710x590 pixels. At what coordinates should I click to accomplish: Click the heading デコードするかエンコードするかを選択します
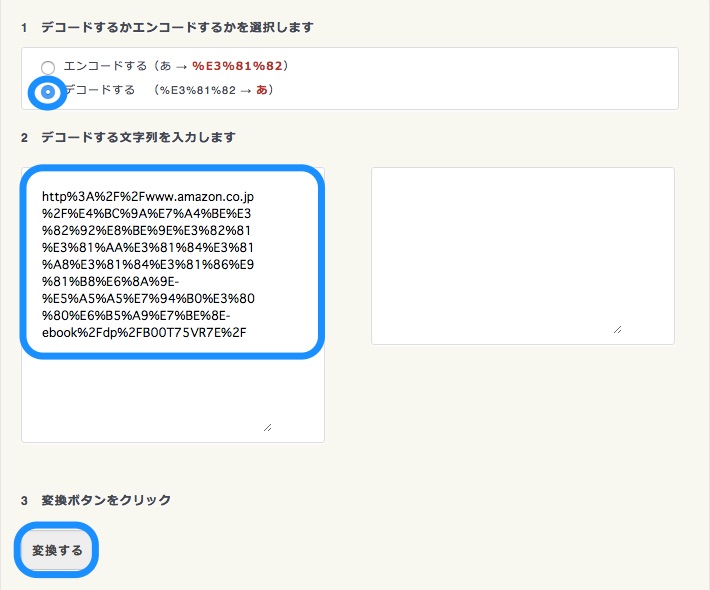point(178,27)
